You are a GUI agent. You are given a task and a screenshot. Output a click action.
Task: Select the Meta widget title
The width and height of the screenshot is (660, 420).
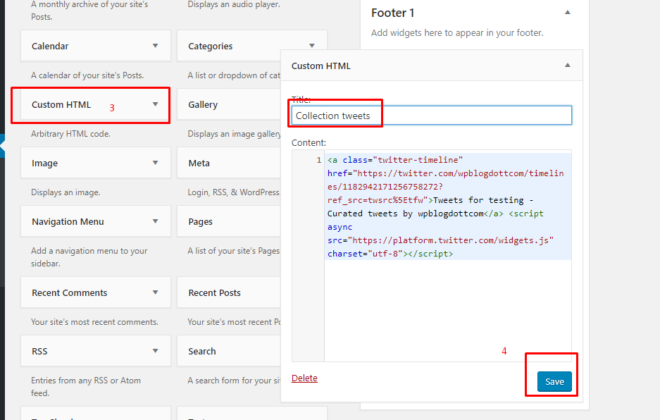point(199,163)
